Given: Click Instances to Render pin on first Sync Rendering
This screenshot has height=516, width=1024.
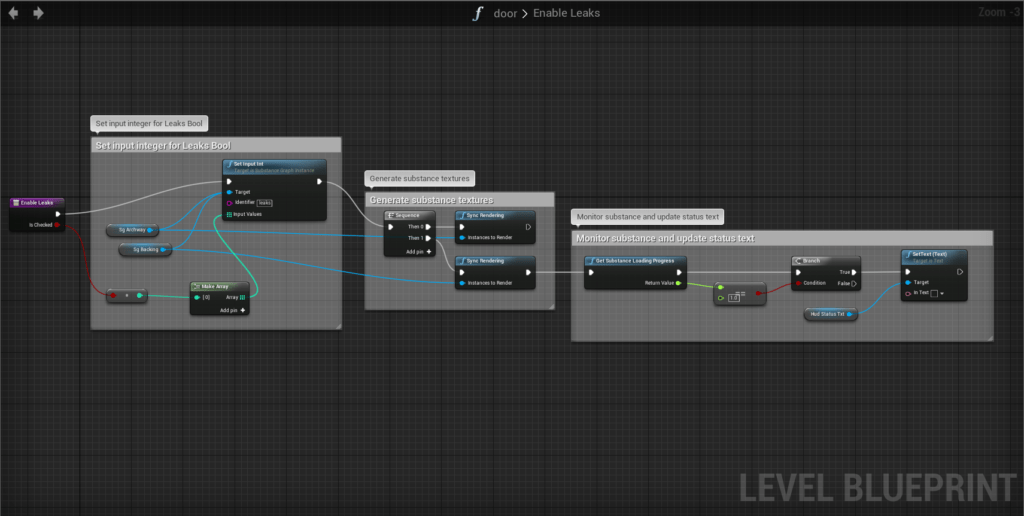Looking at the screenshot, I should pos(462,238).
